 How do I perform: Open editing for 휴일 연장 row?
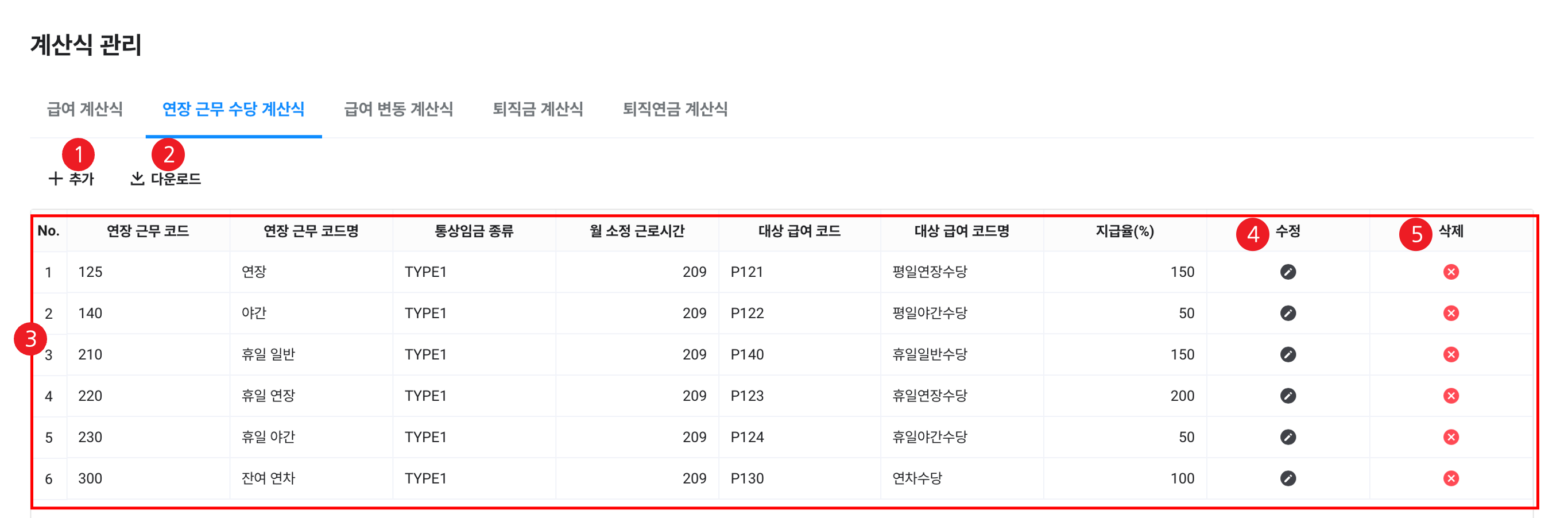[x=1287, y=396]
